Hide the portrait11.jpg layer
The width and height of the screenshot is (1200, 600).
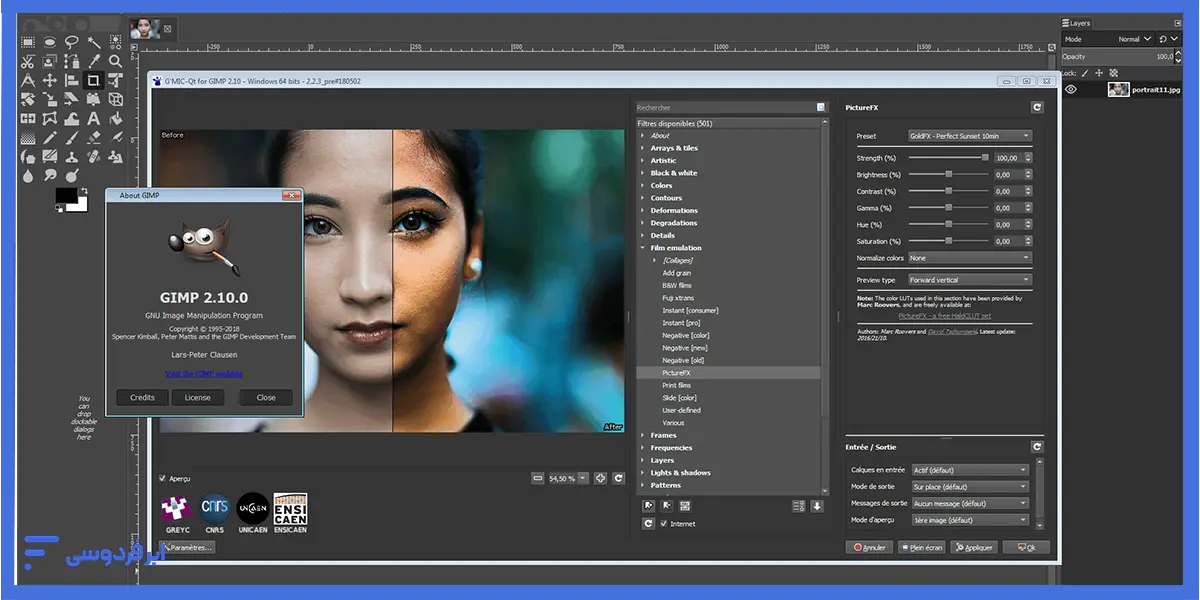[x=1071, y=89]
